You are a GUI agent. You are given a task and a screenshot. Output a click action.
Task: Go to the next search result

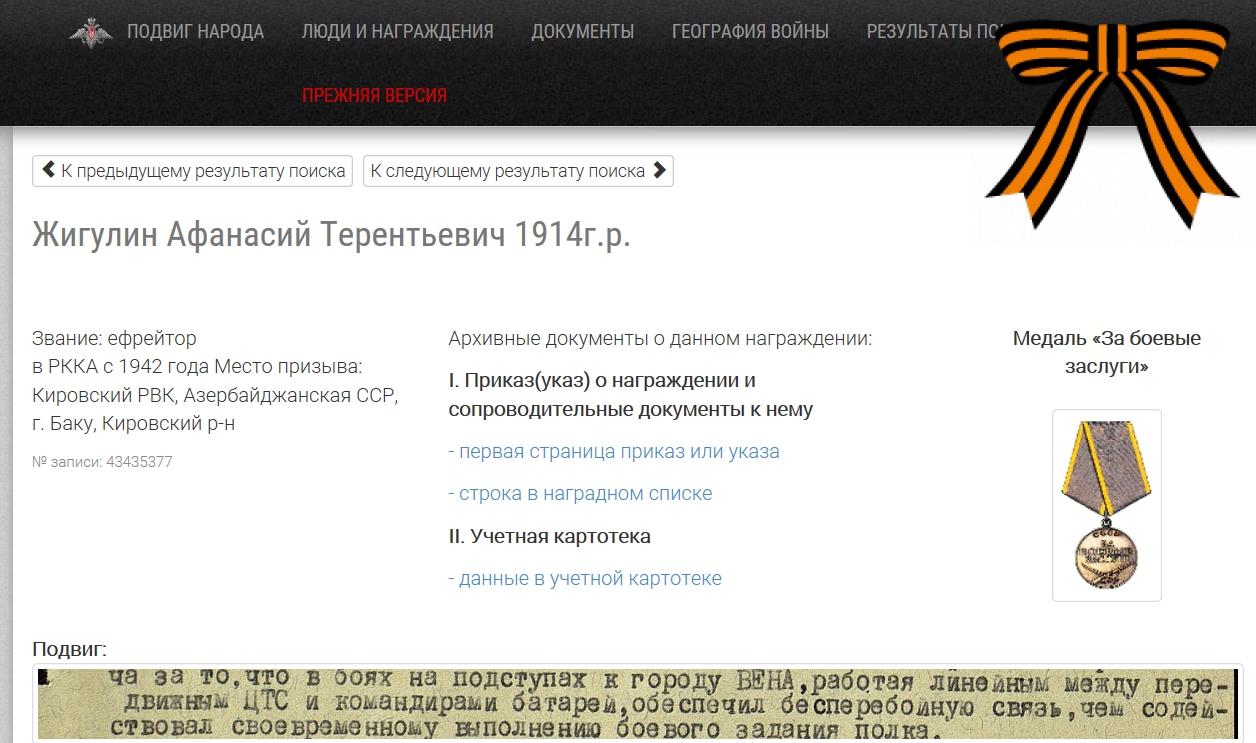pos(518,171)
